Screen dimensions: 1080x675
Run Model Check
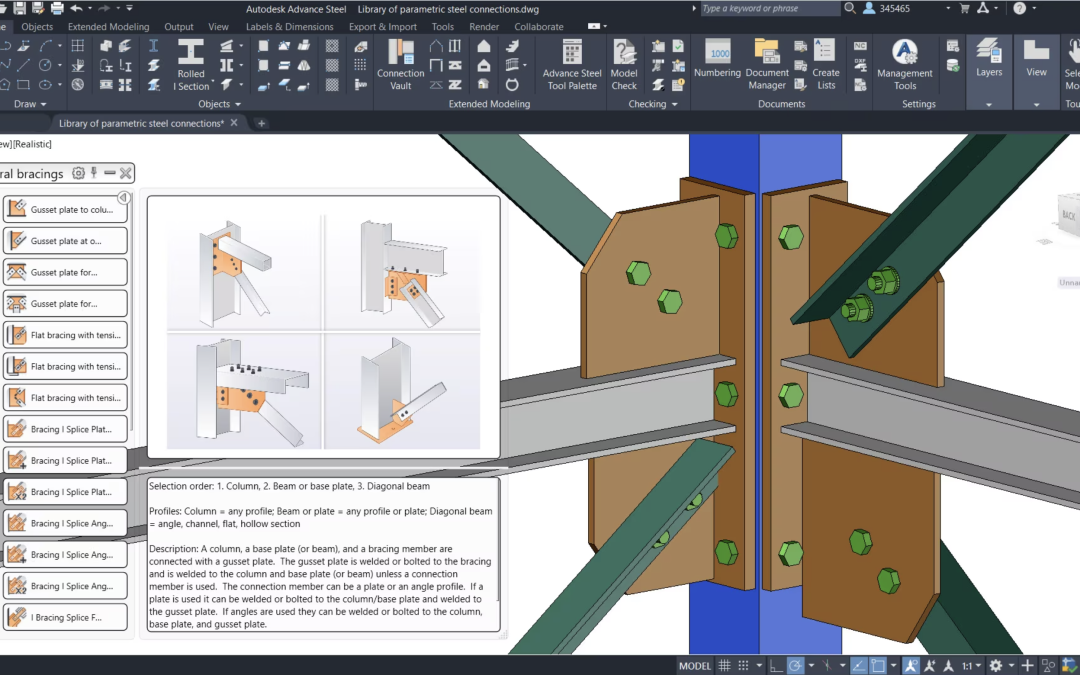[624, 65]
